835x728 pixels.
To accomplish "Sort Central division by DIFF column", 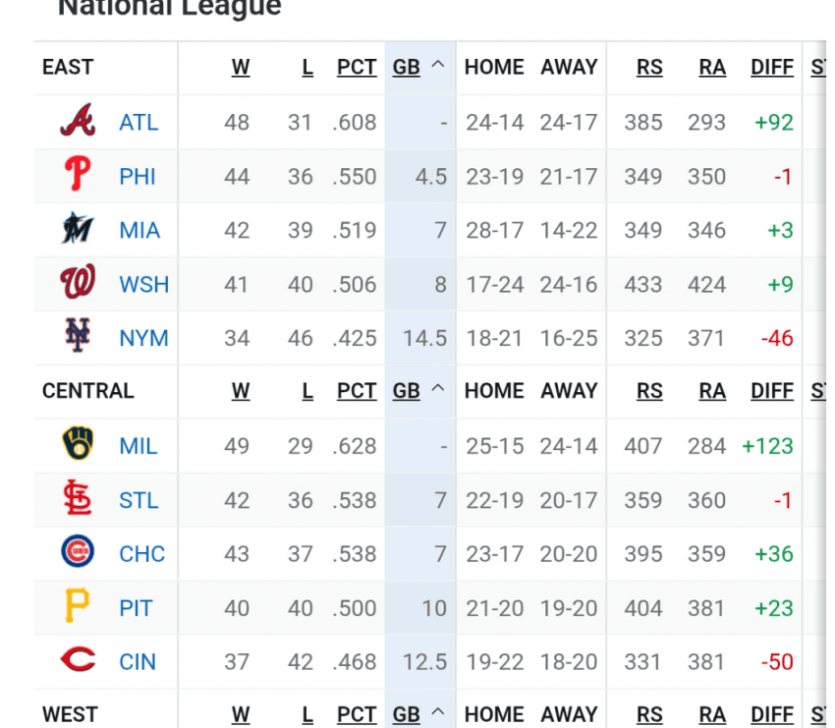I will point(772,391).
